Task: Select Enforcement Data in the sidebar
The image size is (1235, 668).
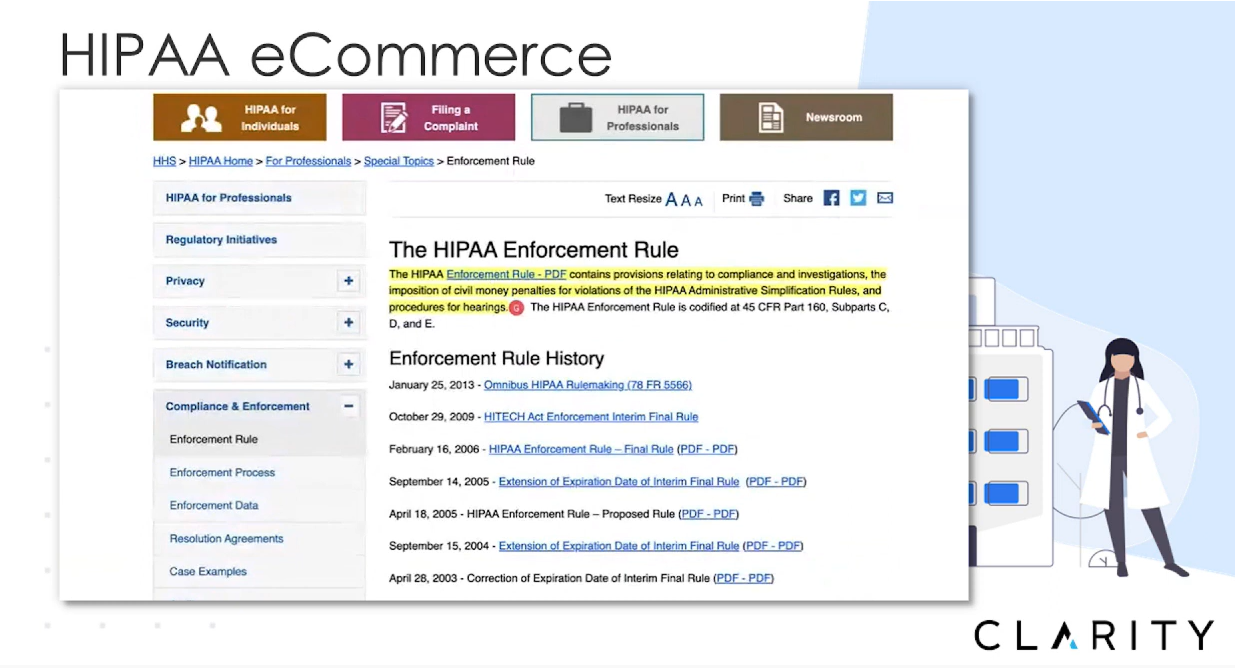Action: pos(259,506)
